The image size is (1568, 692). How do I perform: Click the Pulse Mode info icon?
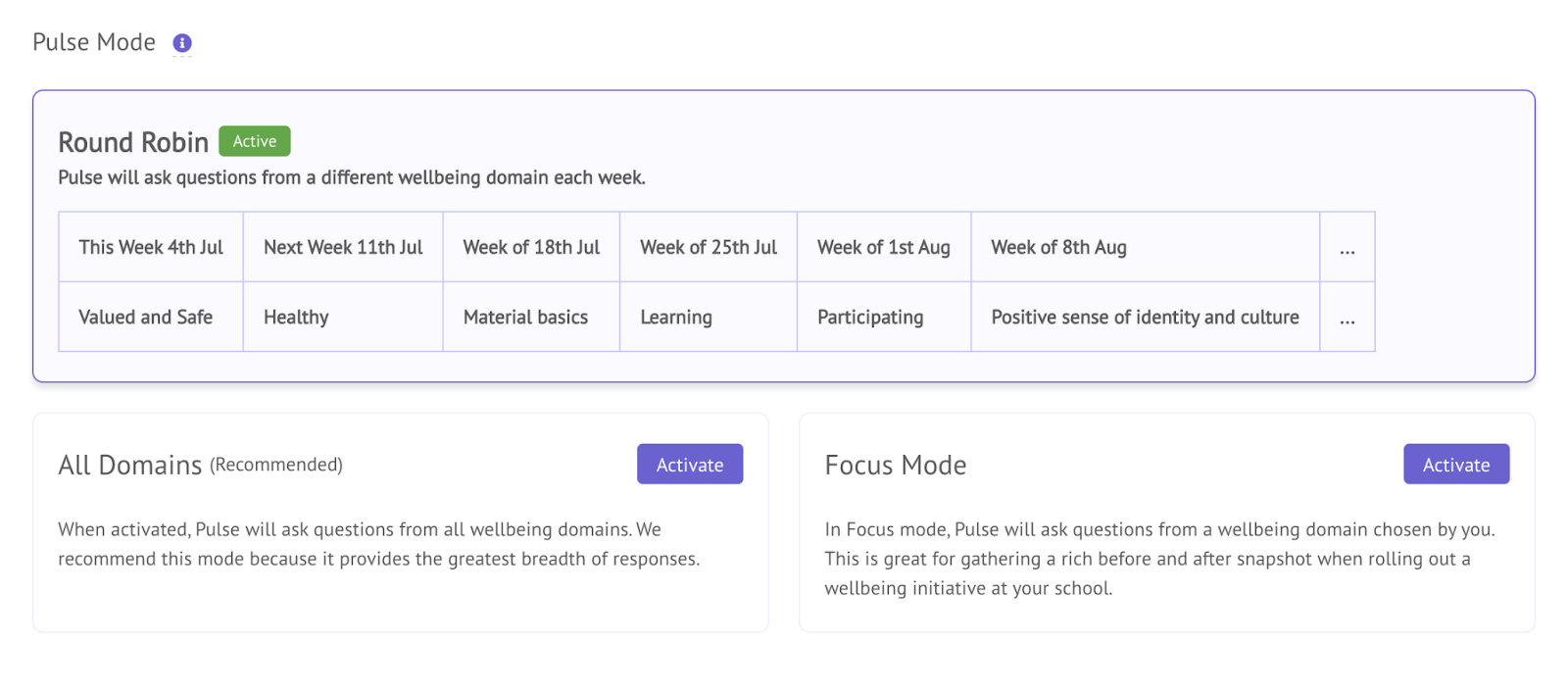182,43
